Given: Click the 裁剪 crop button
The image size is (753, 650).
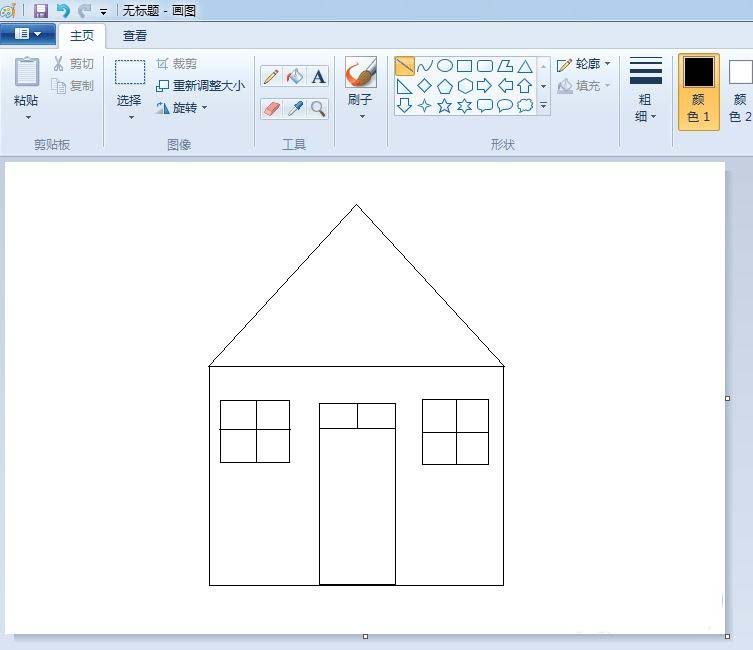Looking at the screenshot, I should [177, 64].
